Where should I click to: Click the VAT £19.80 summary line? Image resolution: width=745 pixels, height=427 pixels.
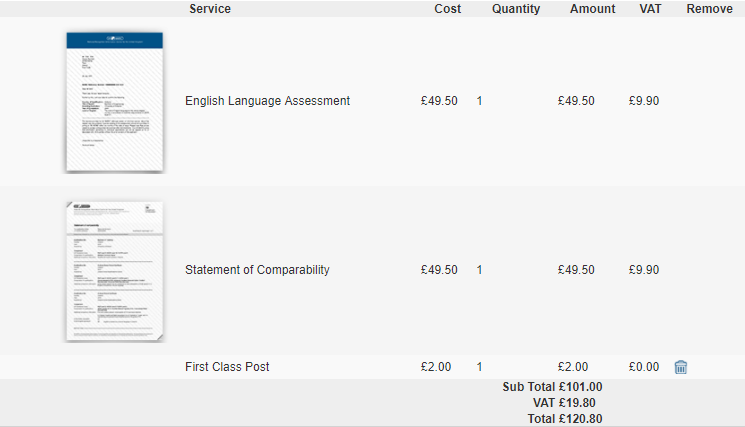pyautogui.click(x=567, y=403)
